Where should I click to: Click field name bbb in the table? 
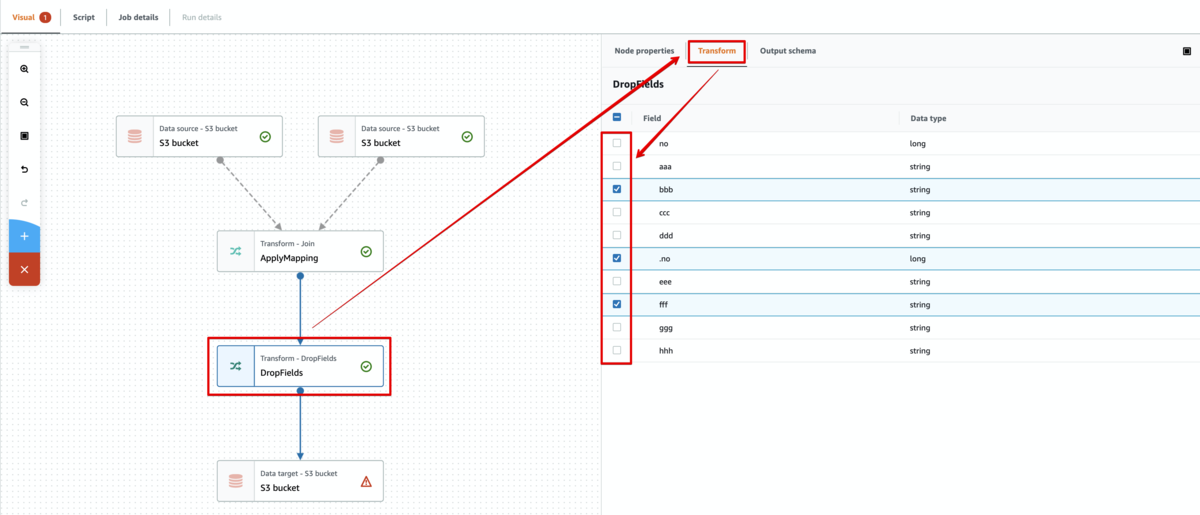click(666, 190)
